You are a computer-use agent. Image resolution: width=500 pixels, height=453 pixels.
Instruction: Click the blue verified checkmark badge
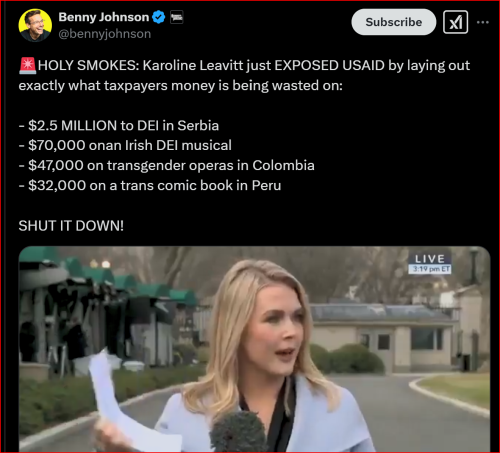pyautogui.click(x=159, y=17)
